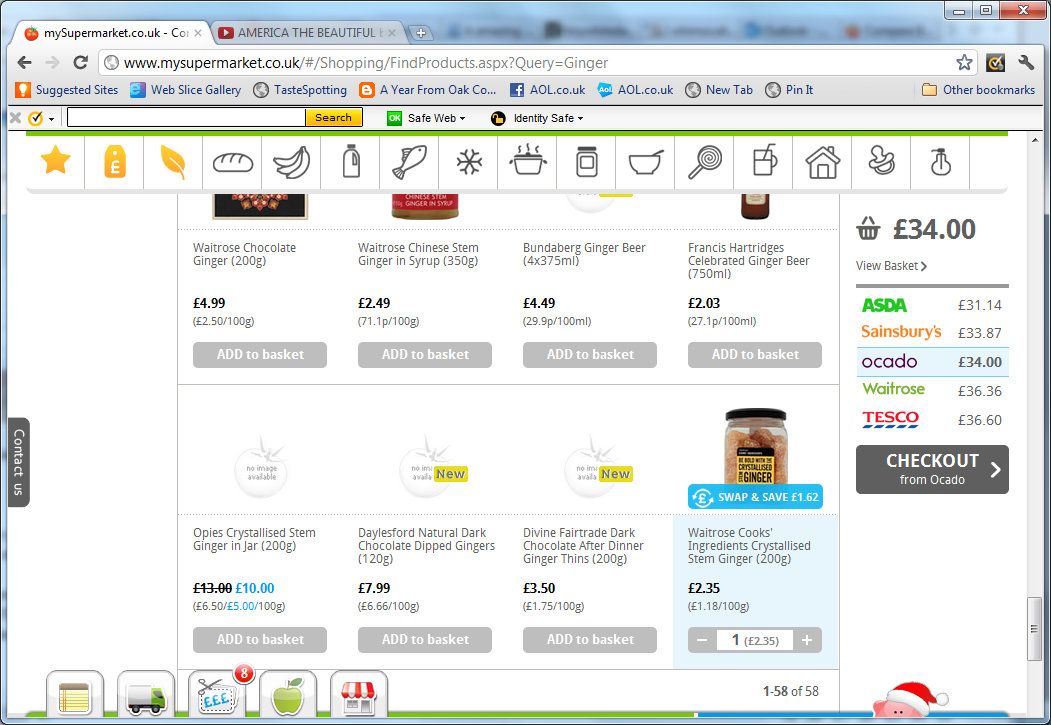Open the Web Slice Gallery bookmark

click(186, 90)
